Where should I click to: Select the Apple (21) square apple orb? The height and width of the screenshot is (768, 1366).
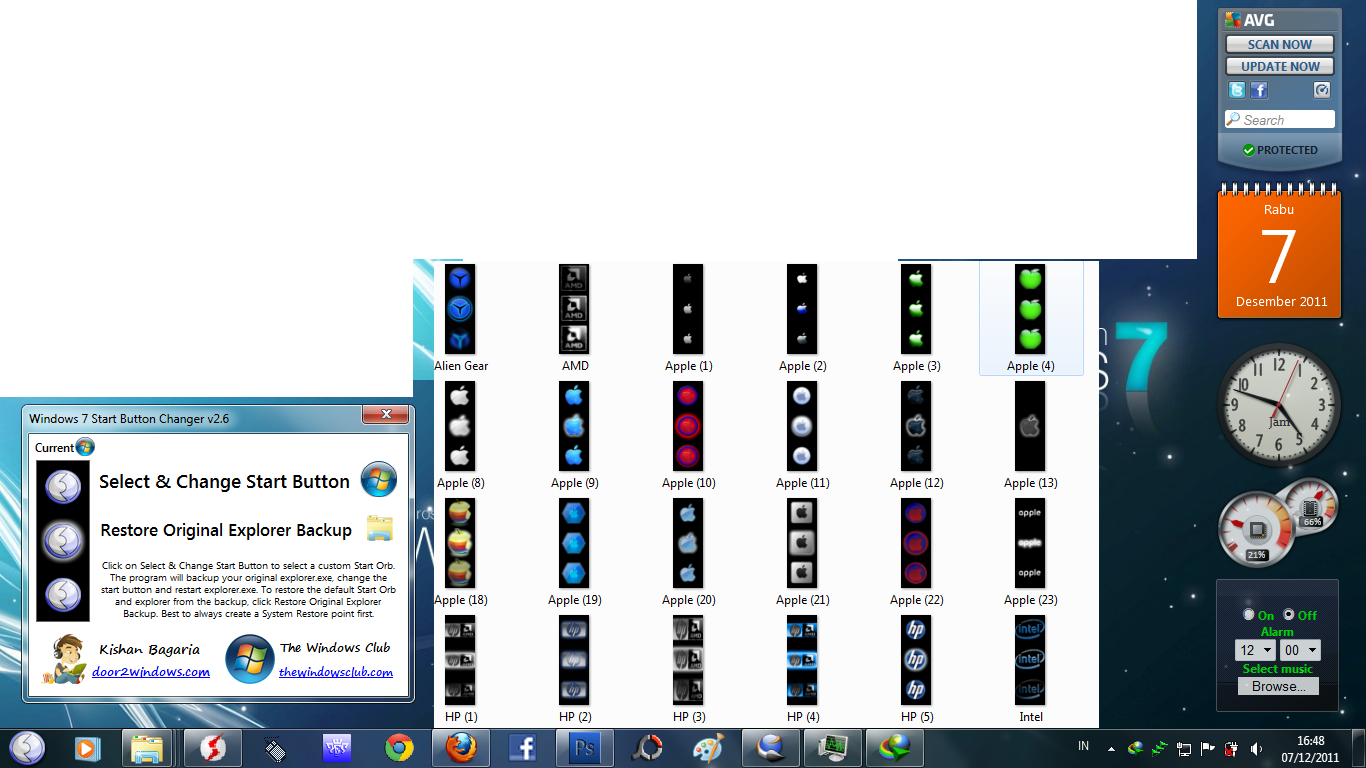tap(802, 543)
